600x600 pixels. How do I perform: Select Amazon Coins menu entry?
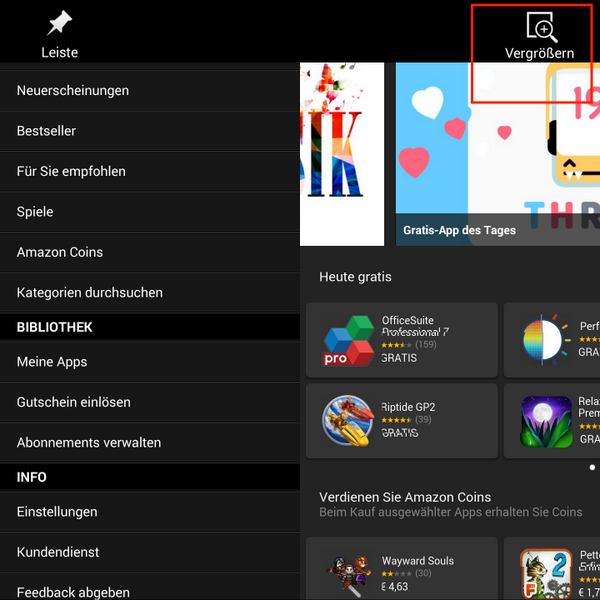coord(150,252)
